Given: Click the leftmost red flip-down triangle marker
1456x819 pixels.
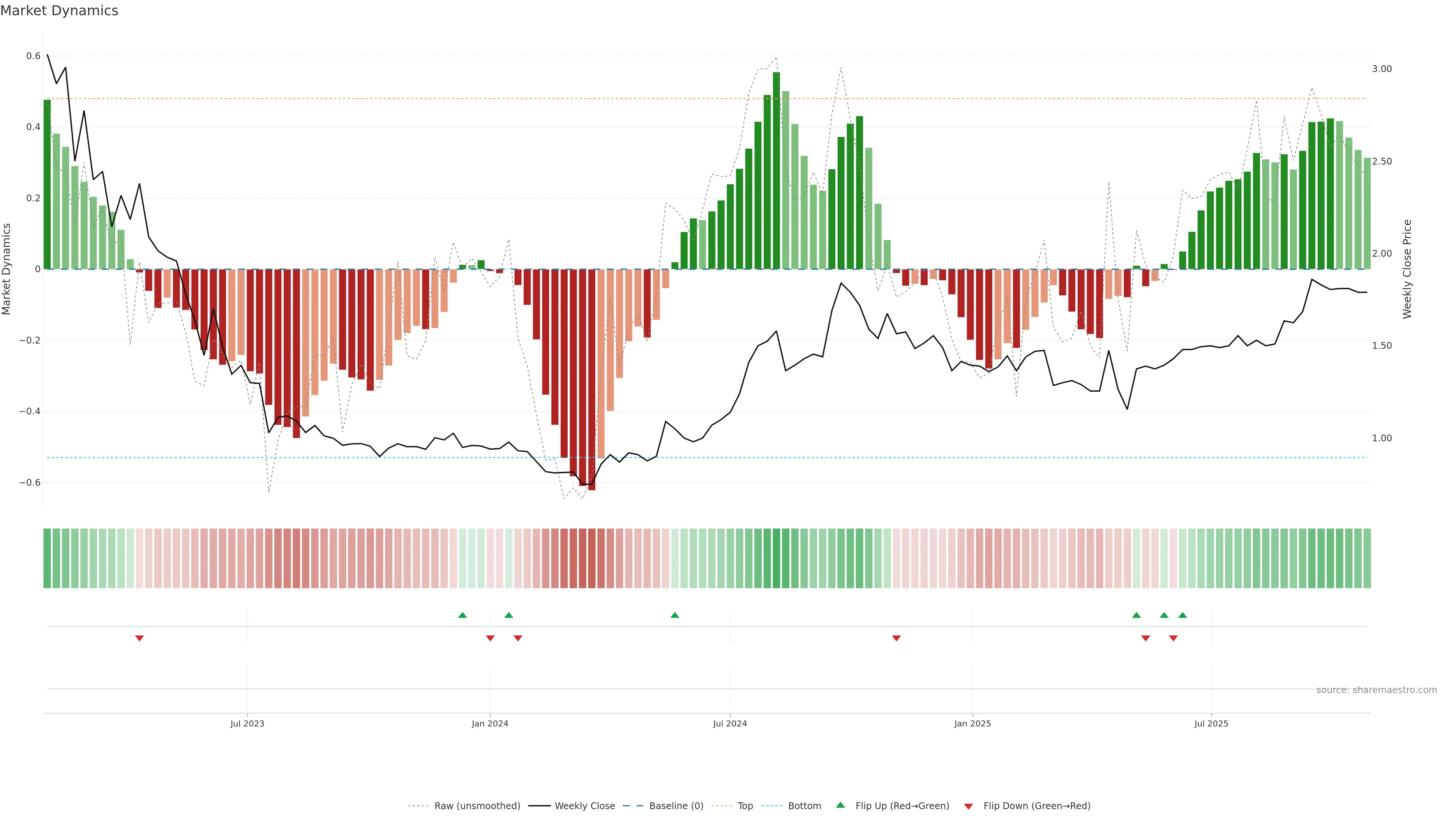Looking at the screenshot, I should point(140,638).
